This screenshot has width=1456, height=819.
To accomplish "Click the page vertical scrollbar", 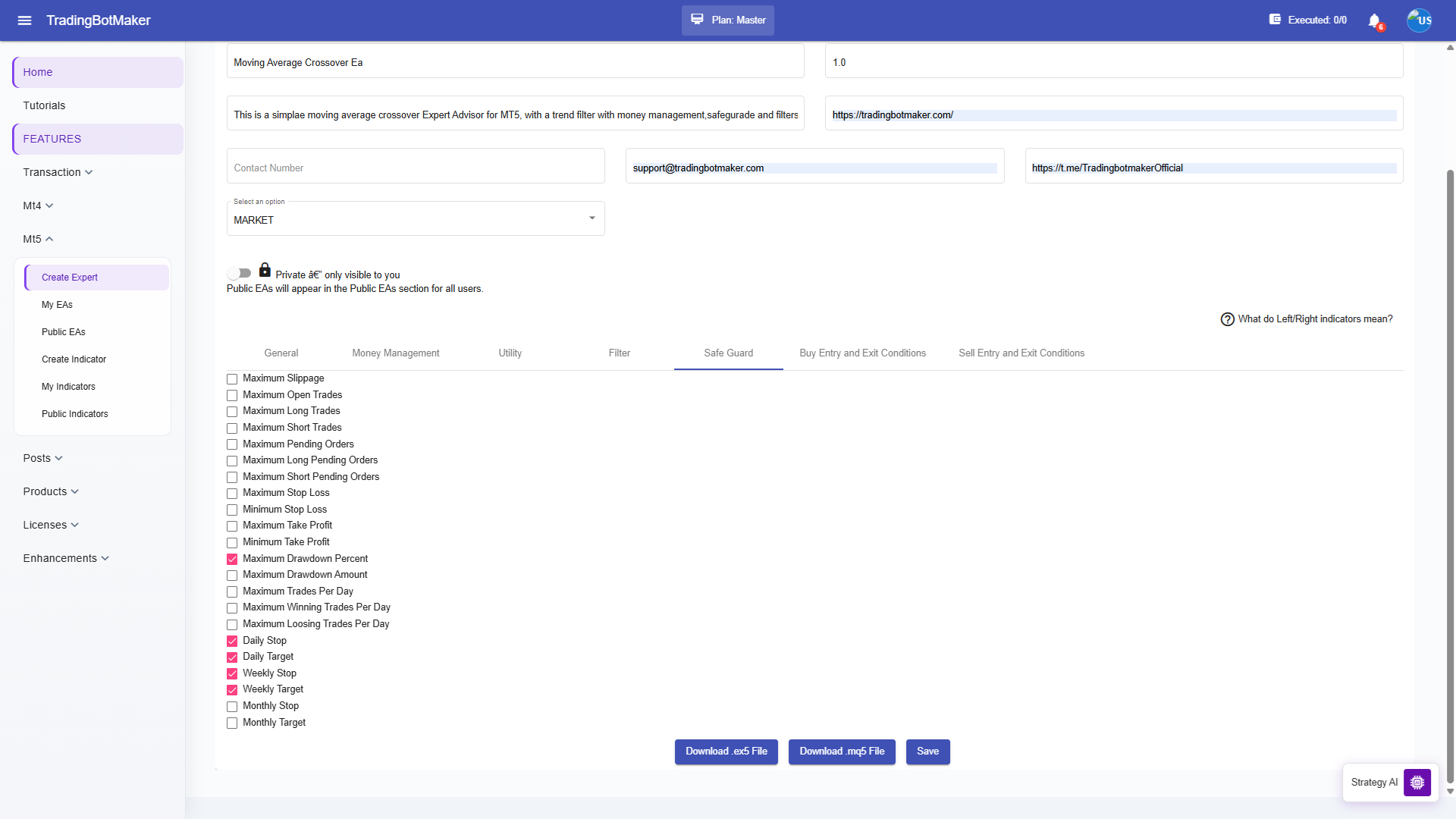I will click(x=1450, y=476).
